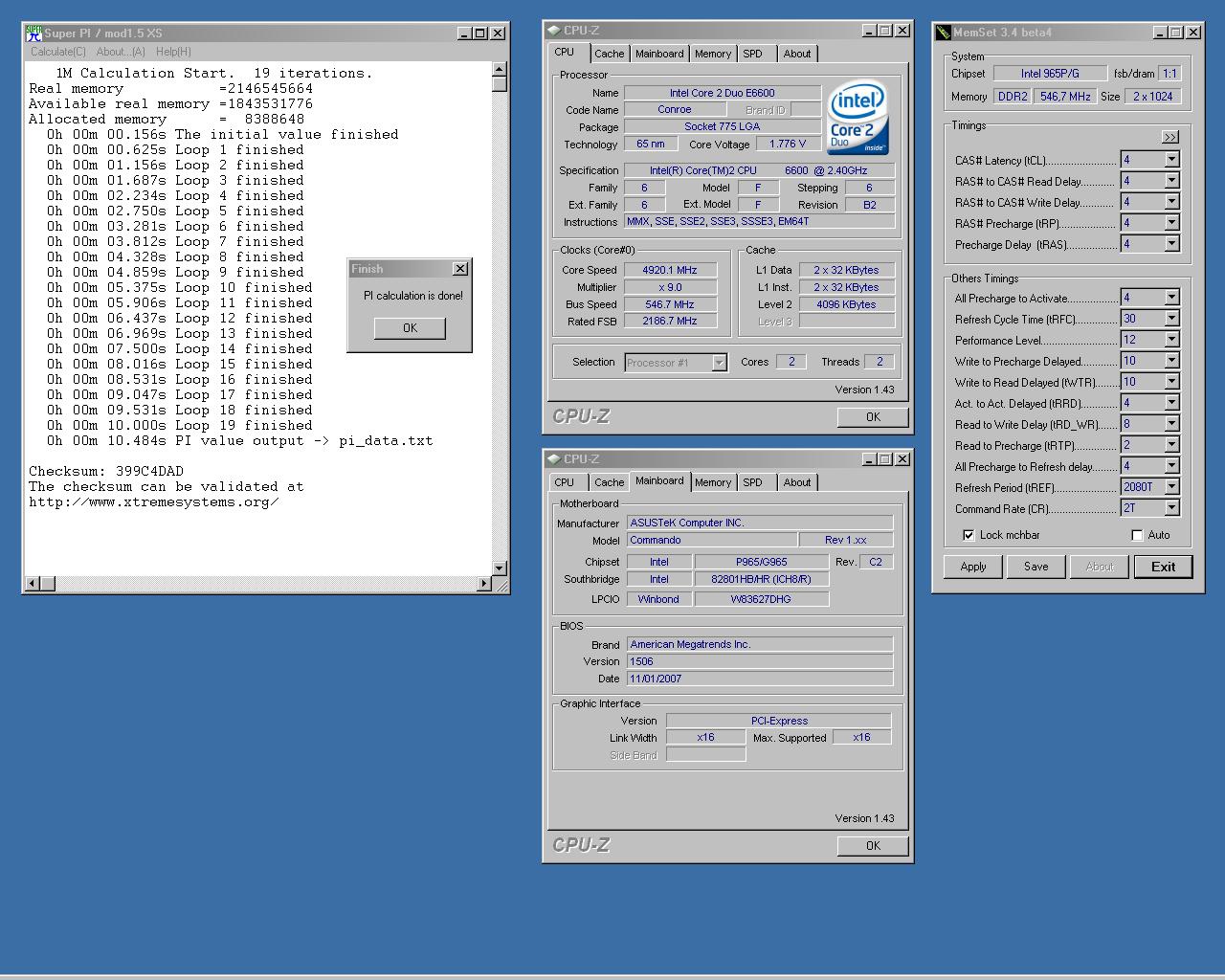Open Processor #1 selection dropdown

[719, 363]
